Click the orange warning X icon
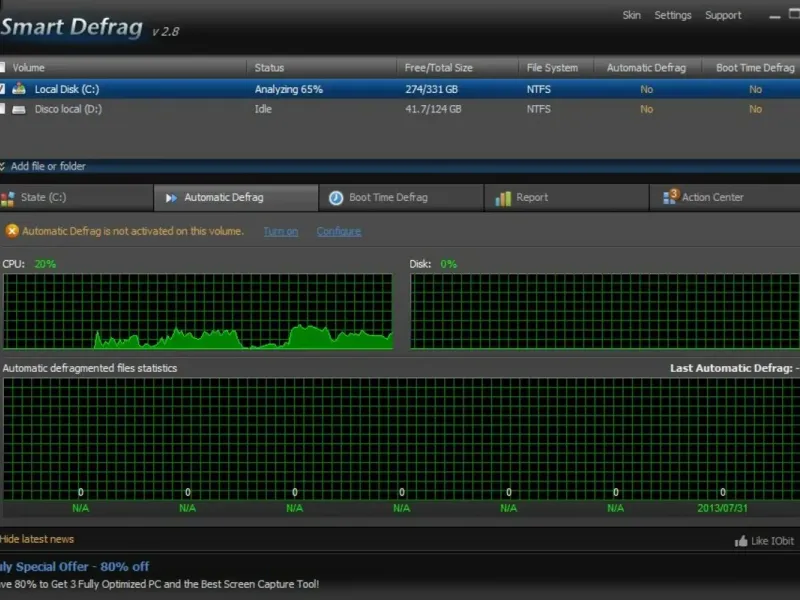Image resolution: width=800 pixels, height=600 pixels. [x=12, y=231]
